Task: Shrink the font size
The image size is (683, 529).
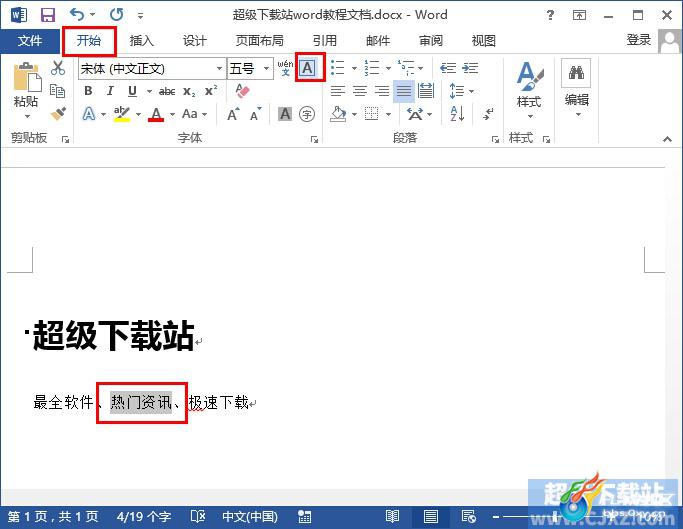Action: click(256, 114)
